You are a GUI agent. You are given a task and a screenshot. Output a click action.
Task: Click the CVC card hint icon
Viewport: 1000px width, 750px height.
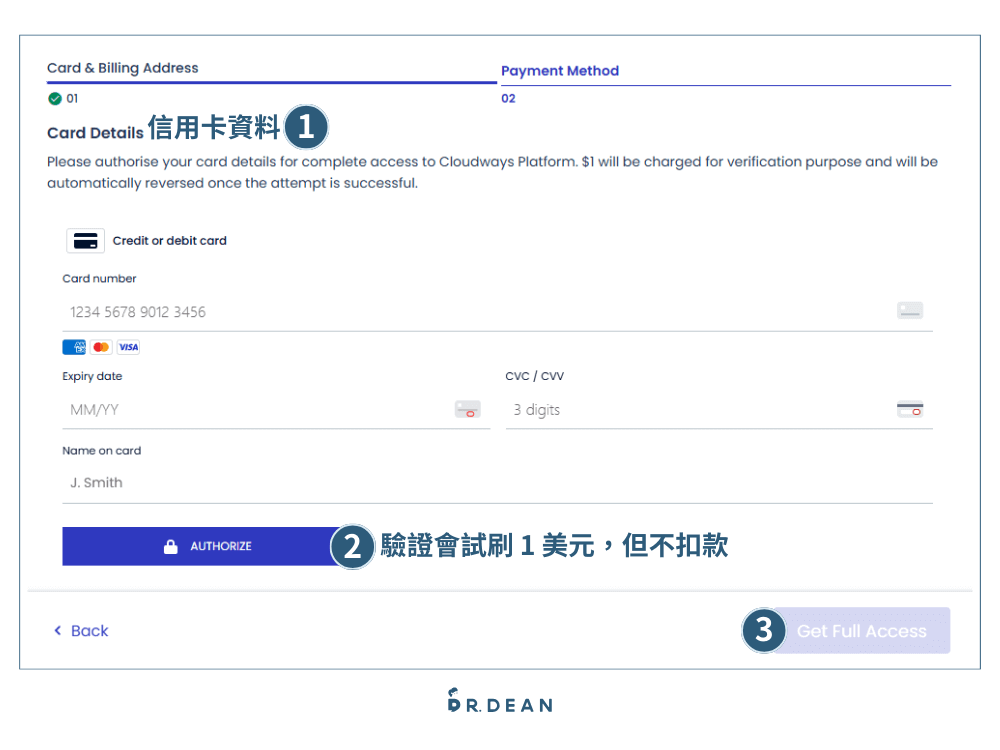[x=909, y=409]
